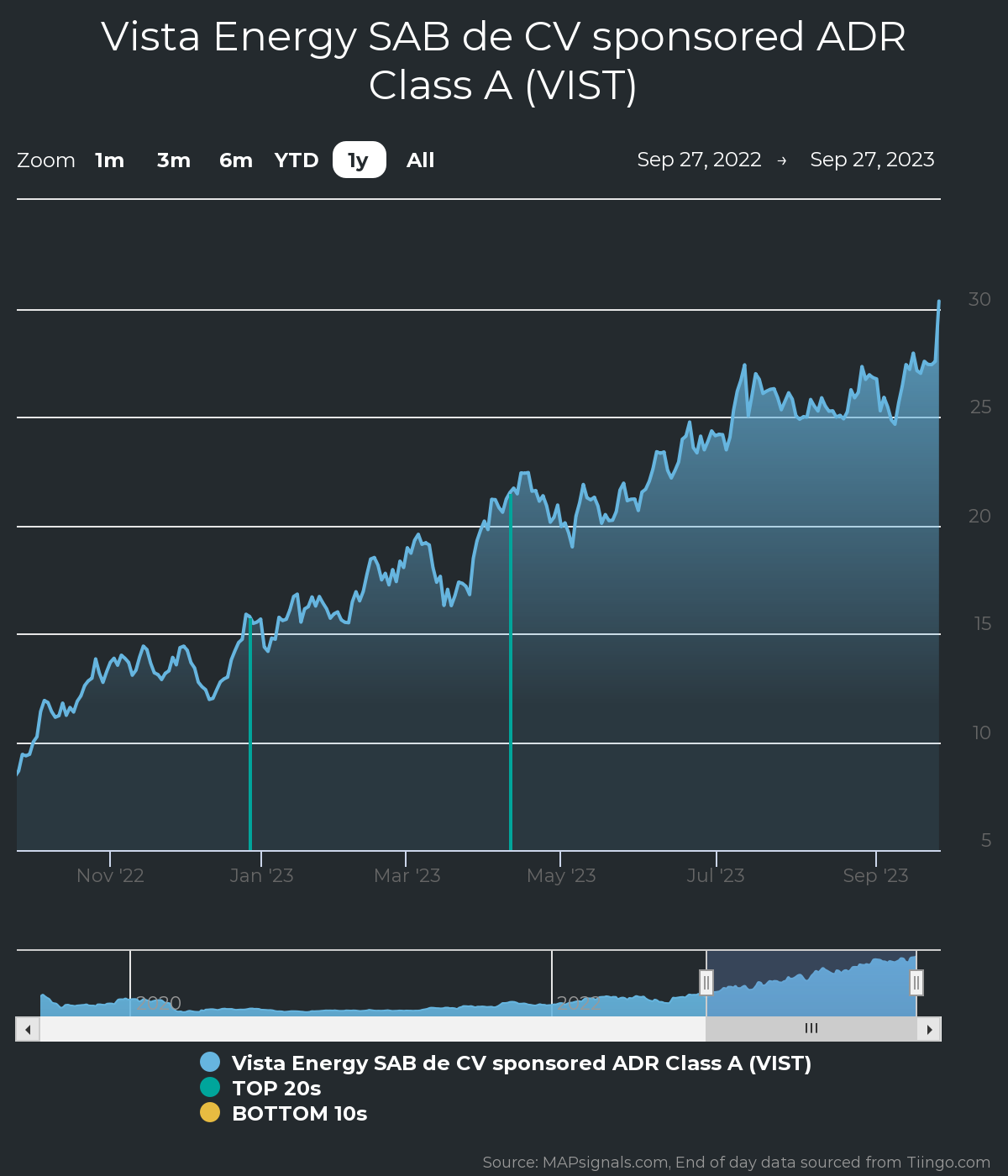Click the Mar '23 x-axis label
Image resolution: width=1008 pixels, height=1176 pixels.
(407, 876)
